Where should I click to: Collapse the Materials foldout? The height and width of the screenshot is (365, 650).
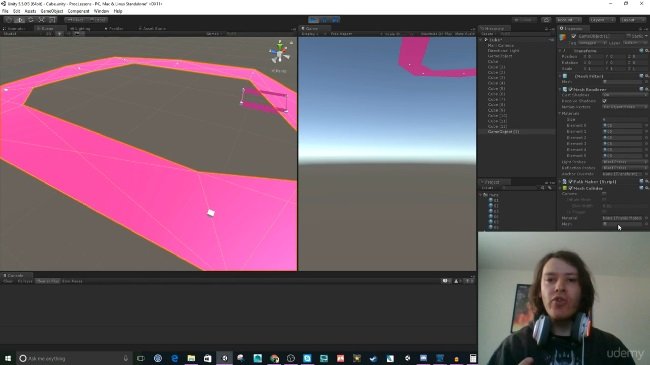point(560,113)
